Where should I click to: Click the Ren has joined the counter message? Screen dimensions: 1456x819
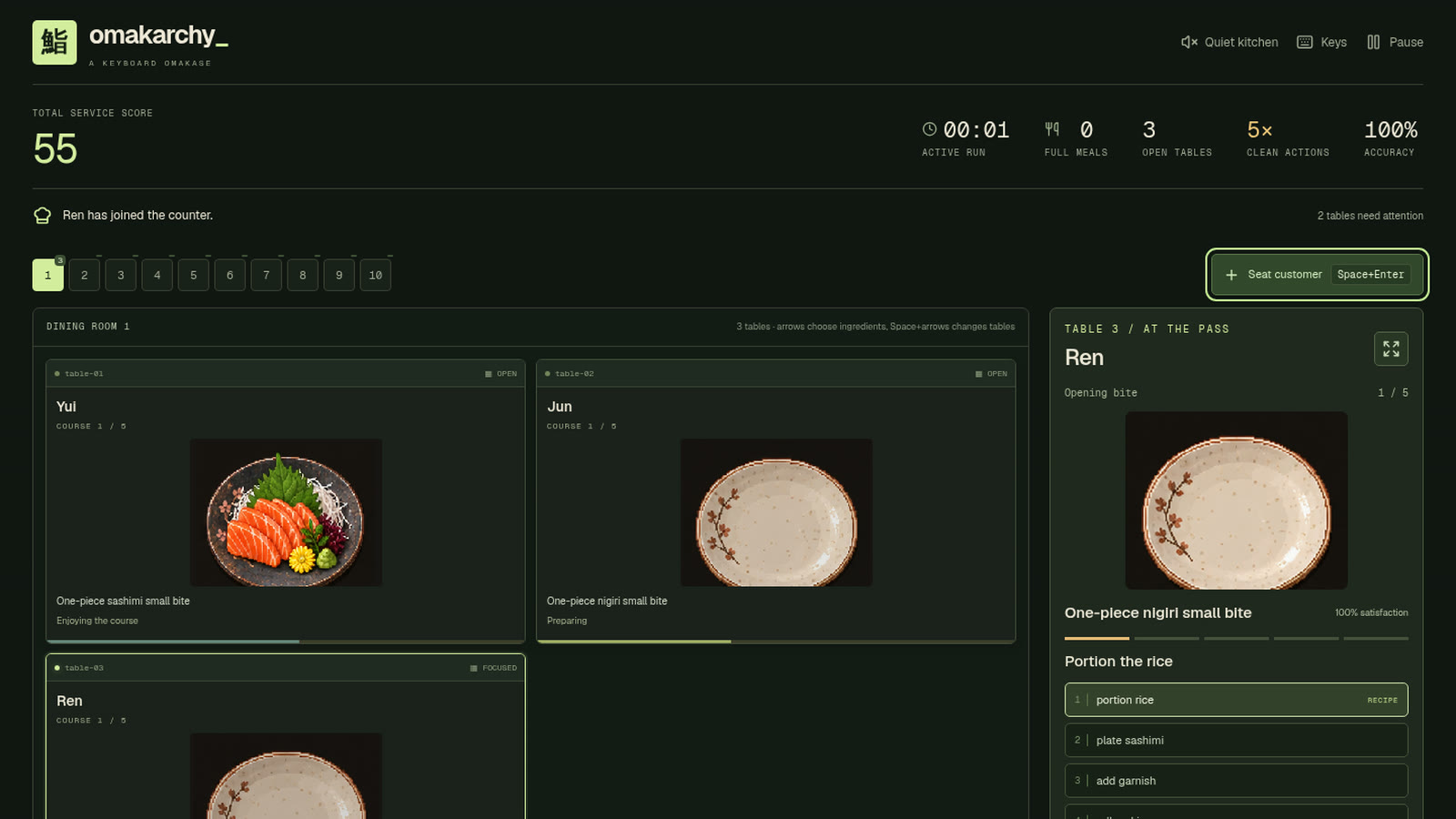pyautogui.click(x=137, y=216)
